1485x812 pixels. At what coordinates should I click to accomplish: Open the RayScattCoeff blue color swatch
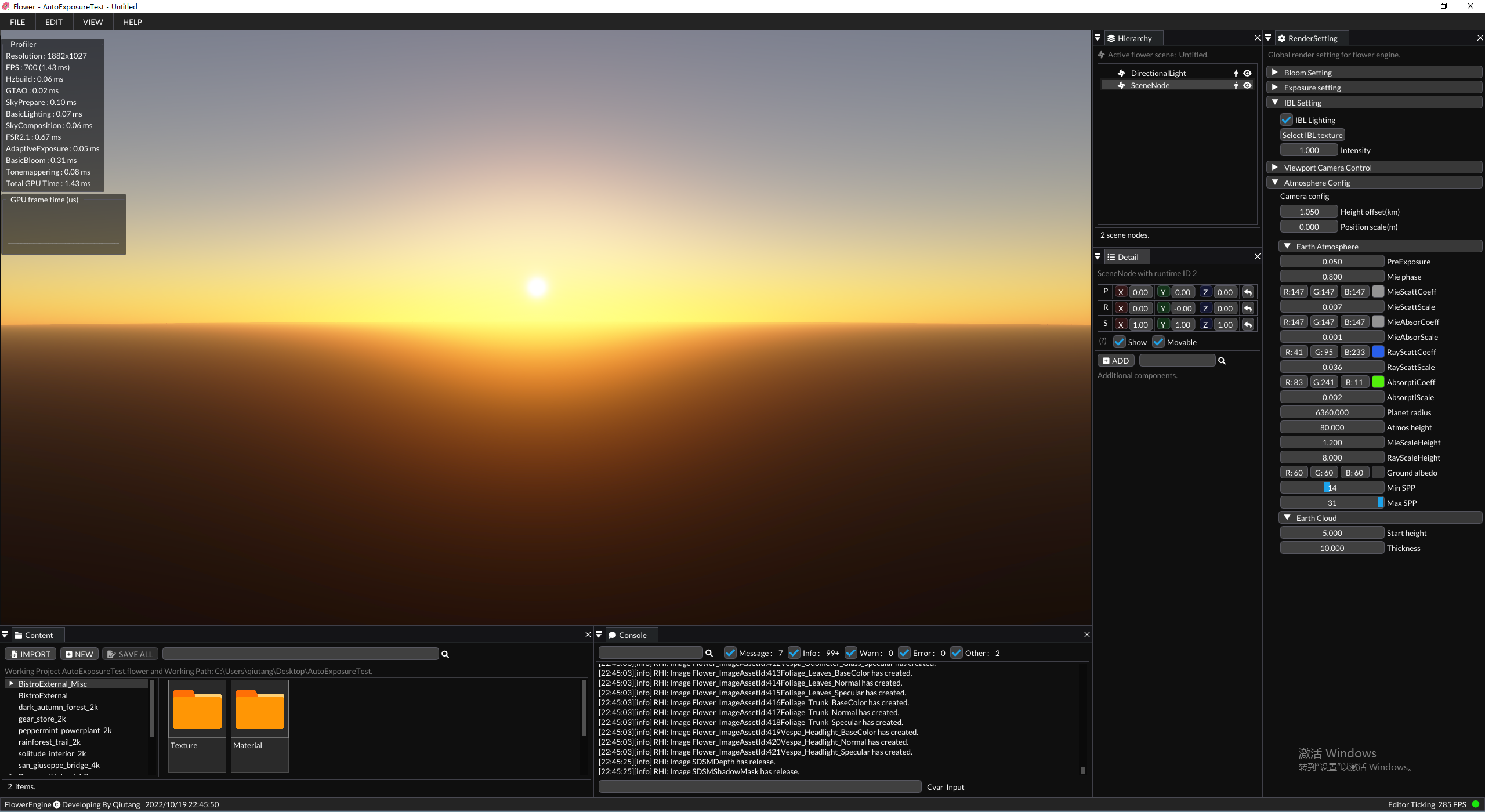1378,352
